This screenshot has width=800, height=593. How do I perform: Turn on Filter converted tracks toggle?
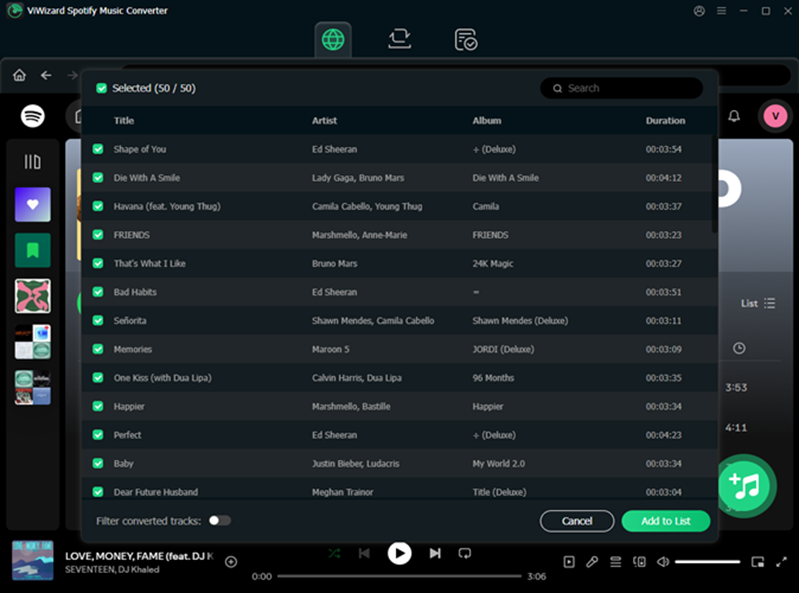point(219,521)
